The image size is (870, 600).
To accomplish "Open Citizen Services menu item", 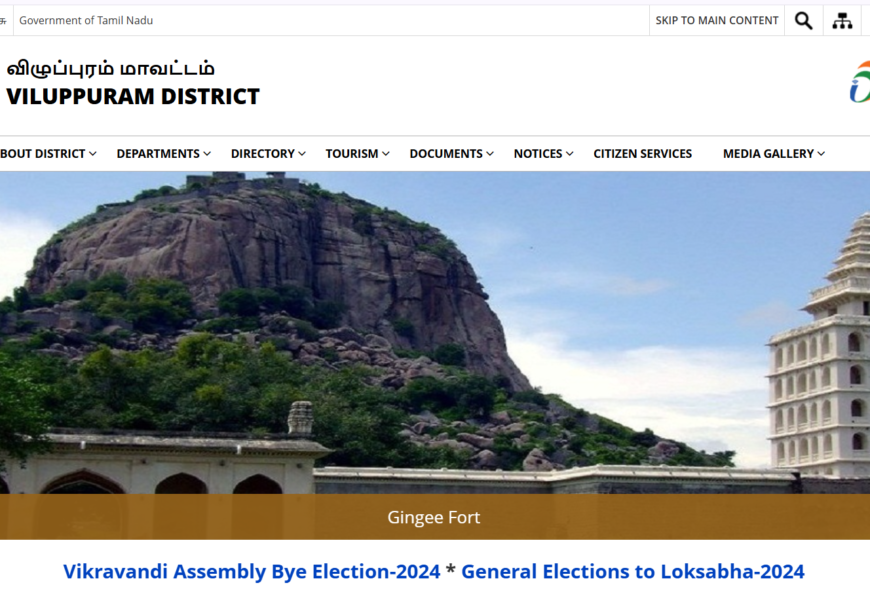I will (x=643, y=154).
